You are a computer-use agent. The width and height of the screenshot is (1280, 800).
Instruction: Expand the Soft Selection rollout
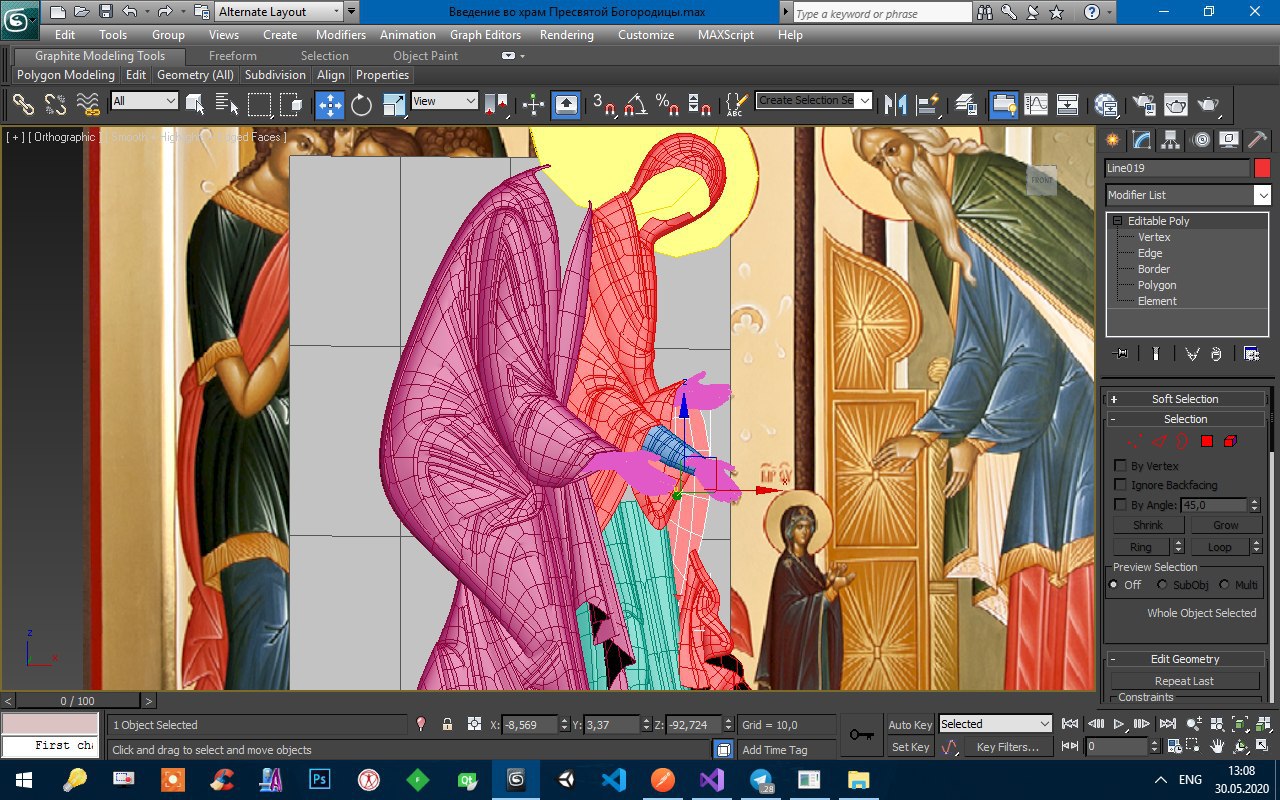click(x=1185, y=399)
